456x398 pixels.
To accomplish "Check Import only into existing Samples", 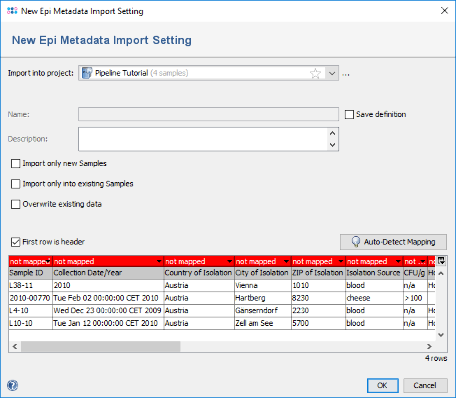I will (x=15, y=184).
